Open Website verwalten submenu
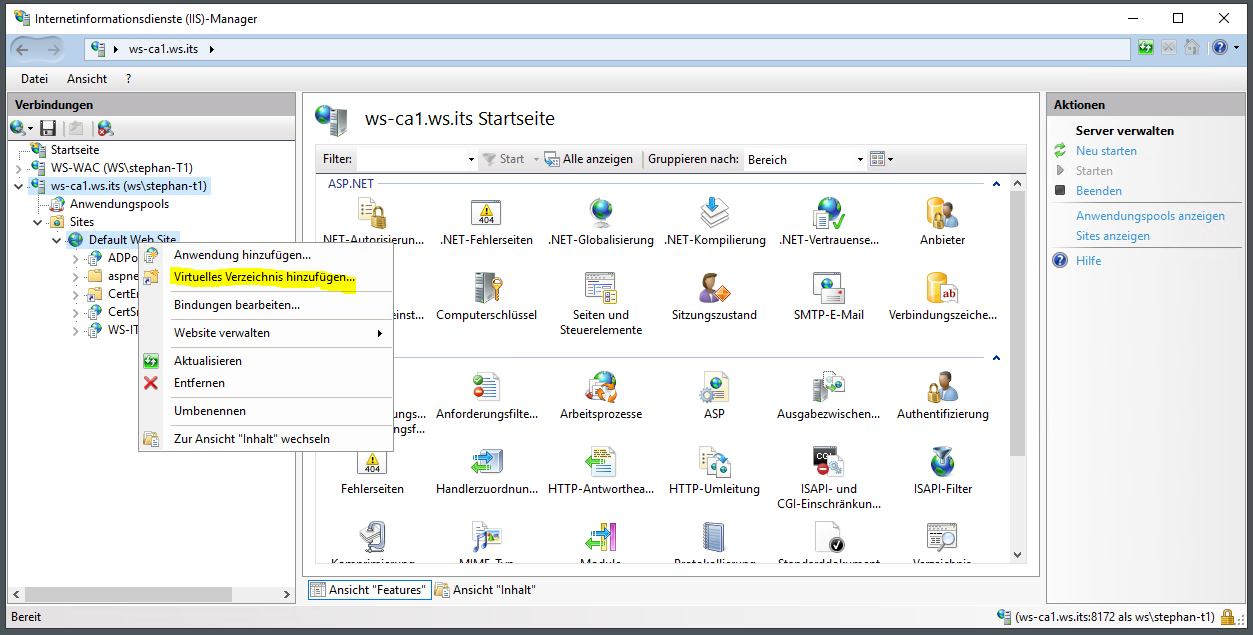Viewport: 1253px width, 635px height. [x=266, y=333]
